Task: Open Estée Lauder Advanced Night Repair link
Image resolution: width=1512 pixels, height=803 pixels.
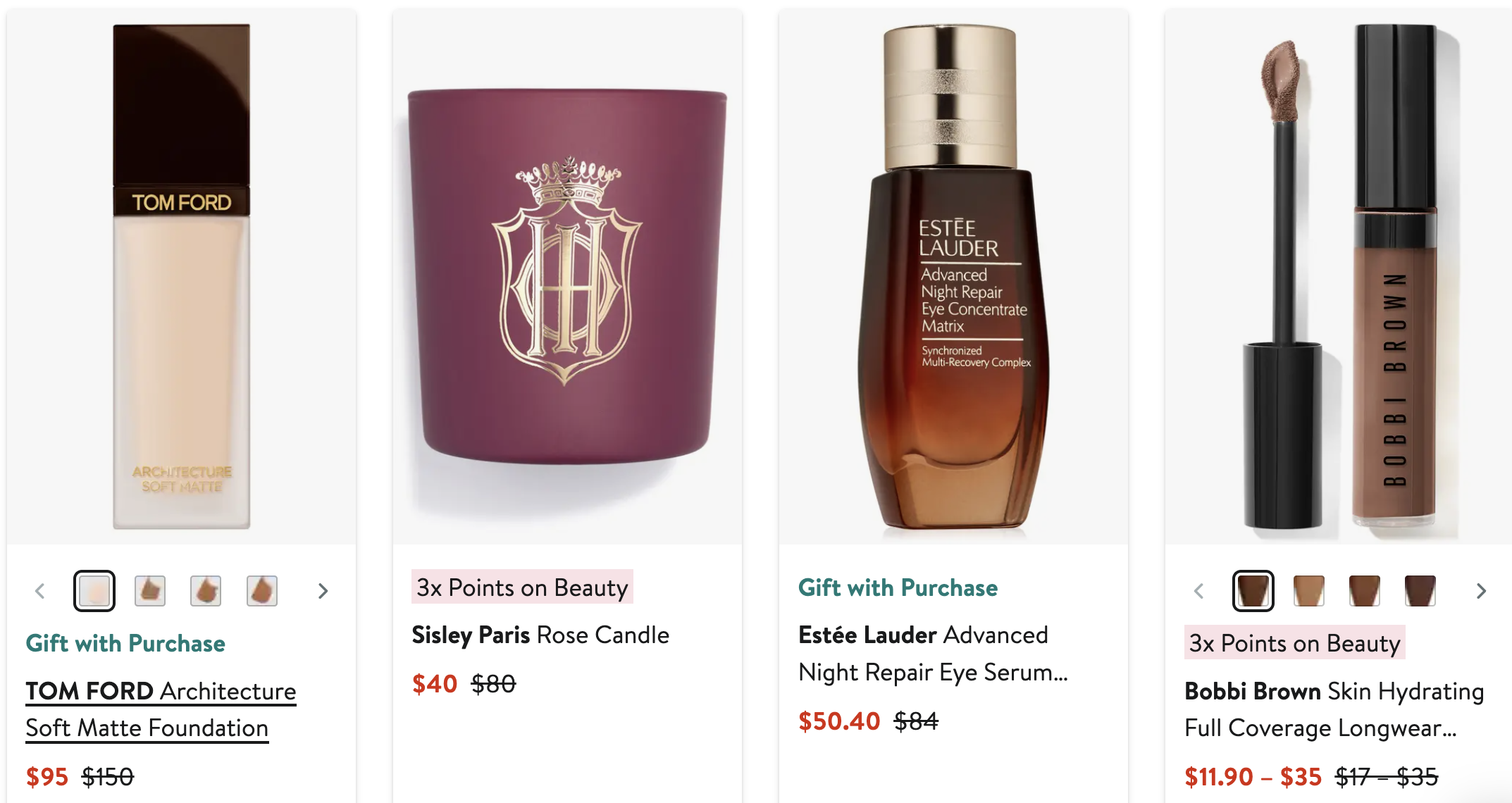Action: [933, 654]
